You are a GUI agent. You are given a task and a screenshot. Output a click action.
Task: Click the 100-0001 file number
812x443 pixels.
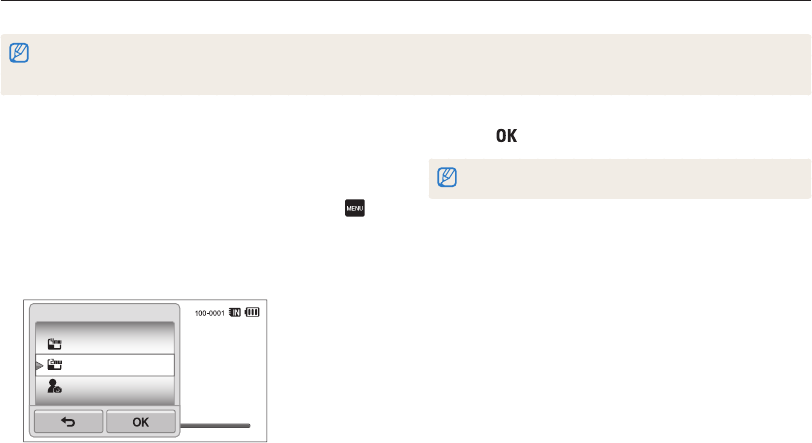tap(206, 312)
